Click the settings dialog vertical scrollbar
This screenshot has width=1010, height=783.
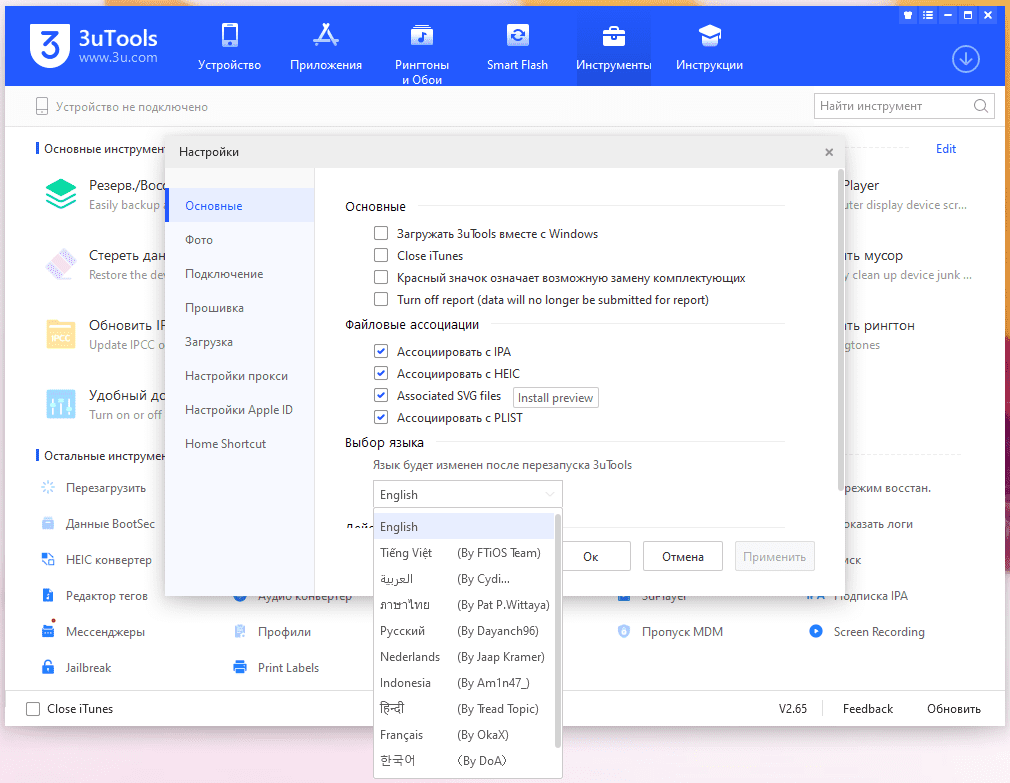(x=841, y=330)
